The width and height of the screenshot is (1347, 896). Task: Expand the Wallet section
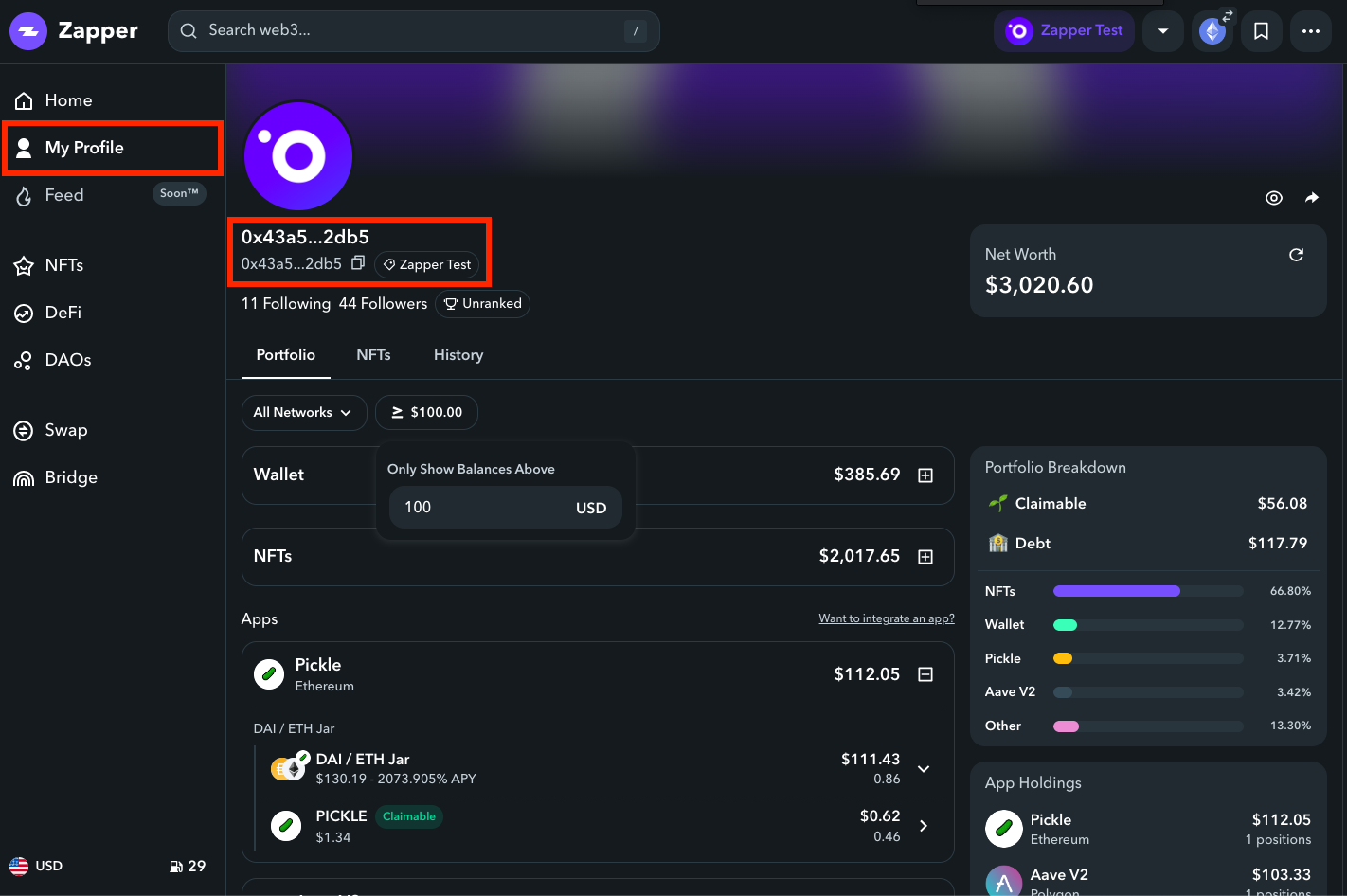925,475
